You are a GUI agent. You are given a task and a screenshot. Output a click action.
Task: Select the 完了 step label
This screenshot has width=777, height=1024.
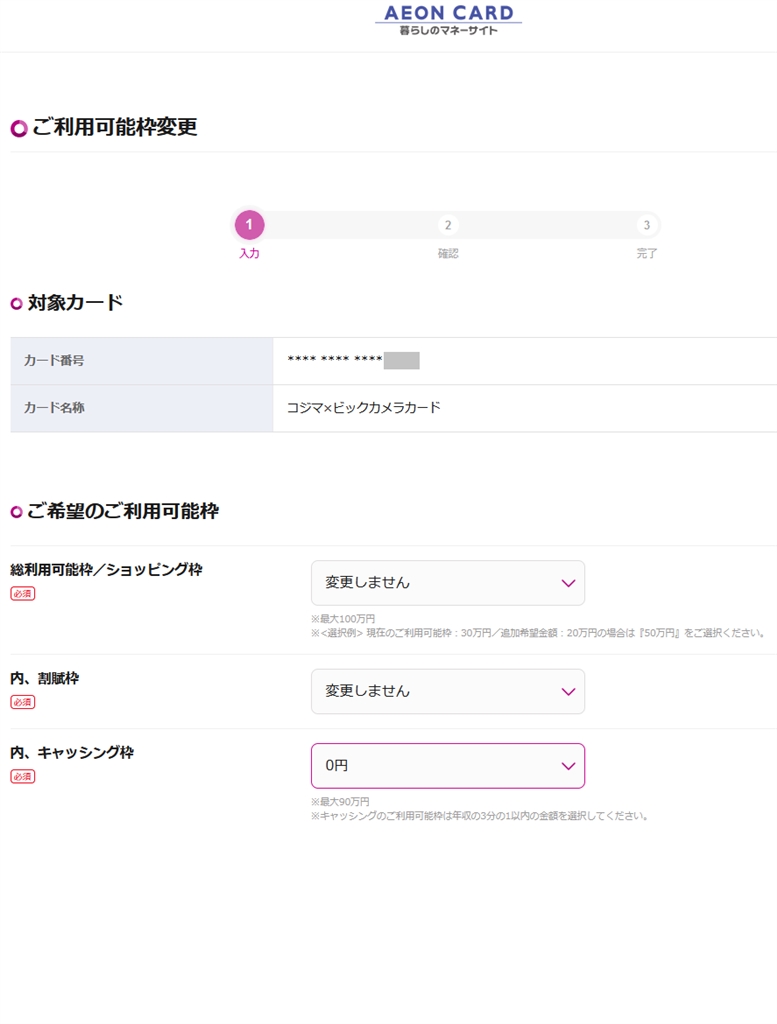647,254
